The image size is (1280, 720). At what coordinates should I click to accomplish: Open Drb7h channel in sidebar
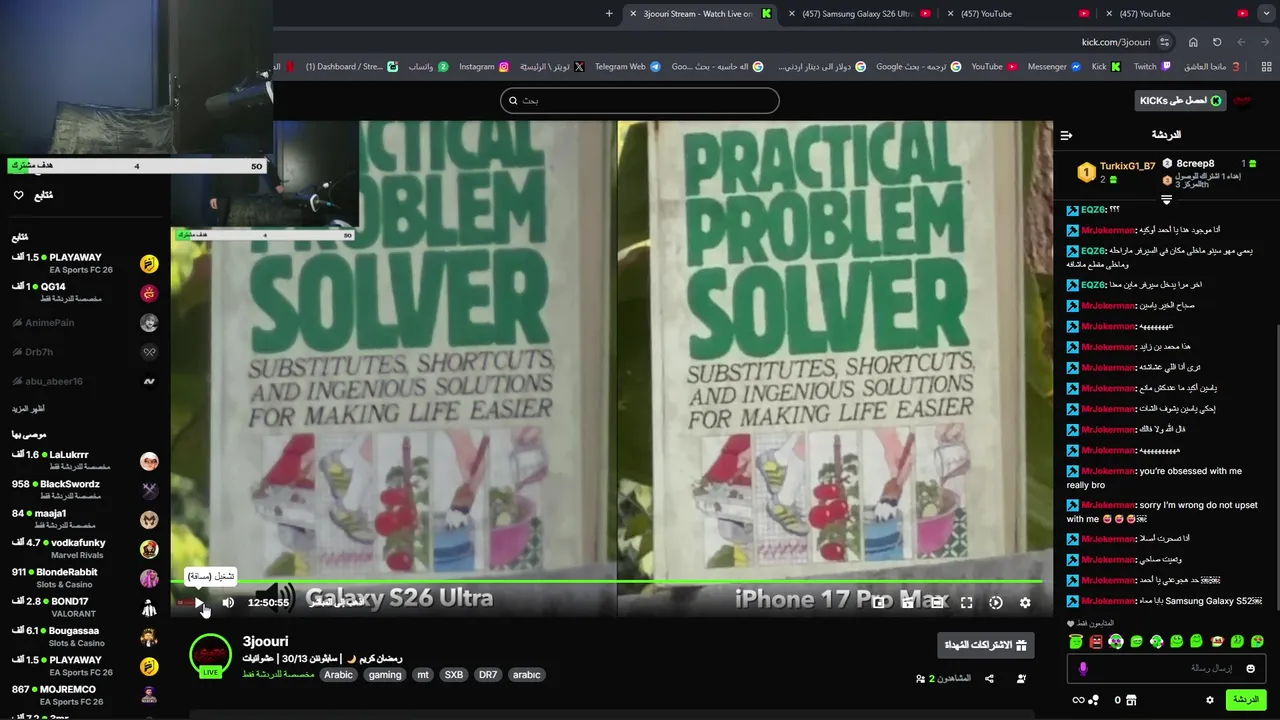[x=85, y=352]
